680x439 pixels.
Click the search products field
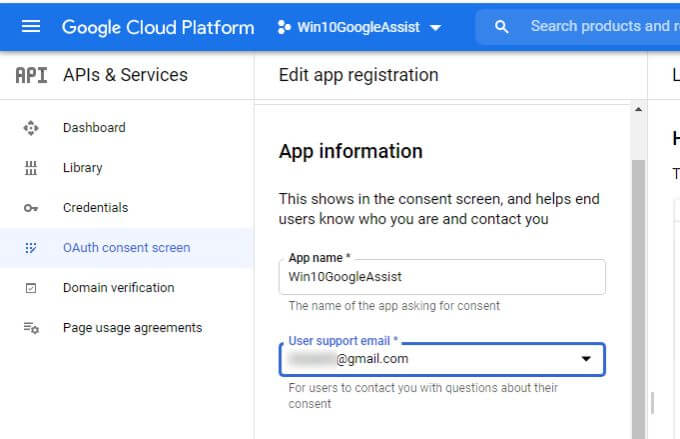click(x=600, y=27)
